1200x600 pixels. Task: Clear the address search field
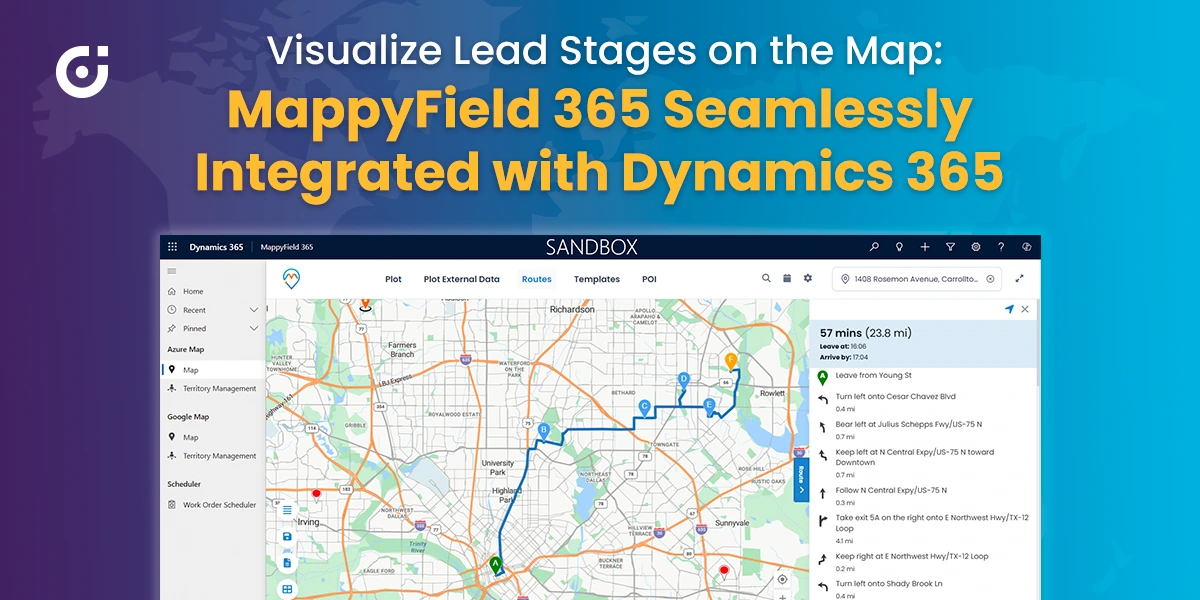click(990, 279)
